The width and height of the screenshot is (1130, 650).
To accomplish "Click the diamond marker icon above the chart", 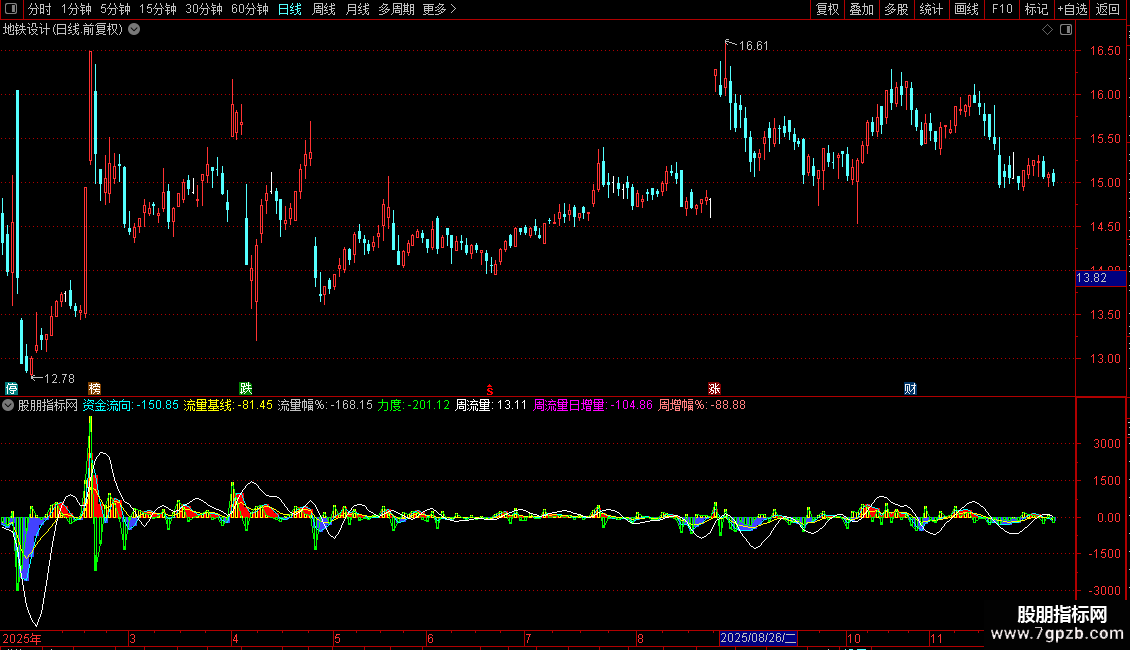I will pos(1047,30).
